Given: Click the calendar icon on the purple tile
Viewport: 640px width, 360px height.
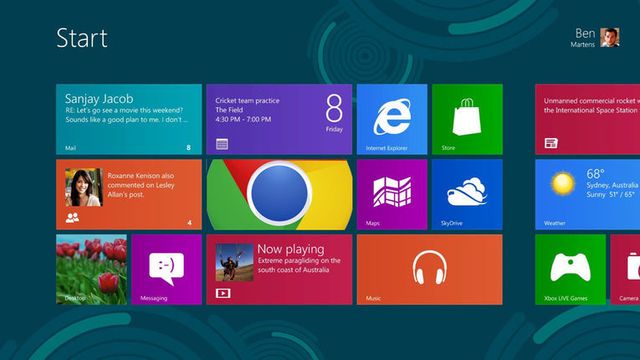Looking at the screenshot, I should point(222,144).
